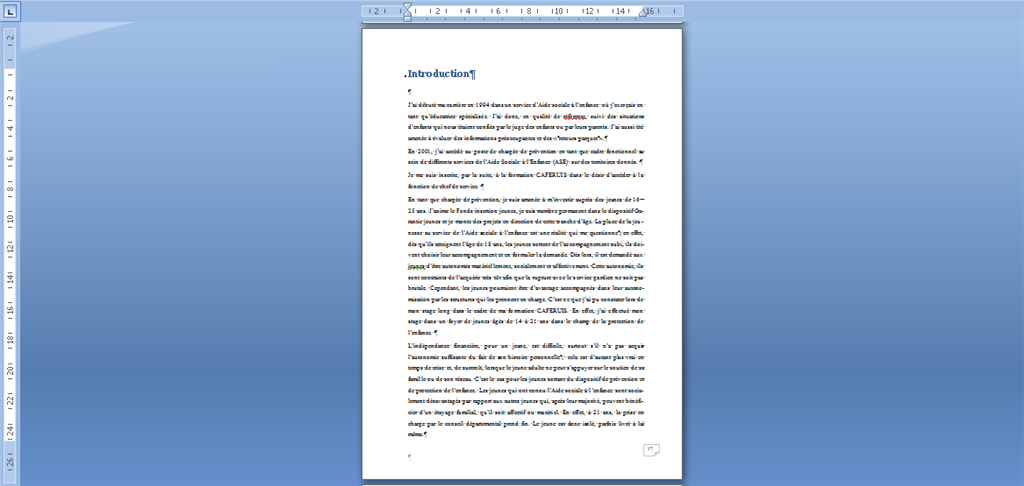Click the 10 mark on horizontal ruler
Viewport: 1024px width, 486px height.
[558, 11]
